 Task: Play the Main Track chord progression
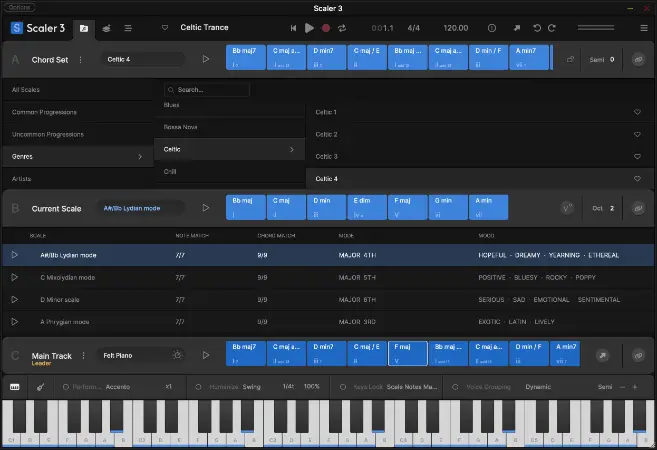pos(206,354)
